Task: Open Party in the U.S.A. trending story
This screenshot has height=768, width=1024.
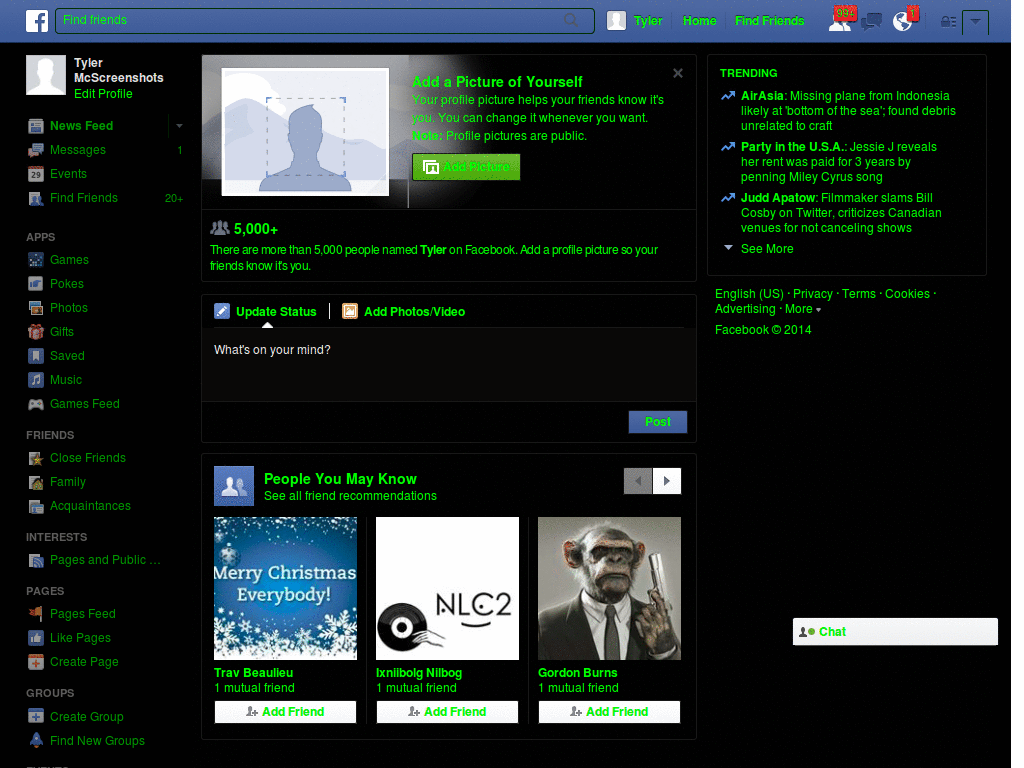Action: click(x=793, y=147)
